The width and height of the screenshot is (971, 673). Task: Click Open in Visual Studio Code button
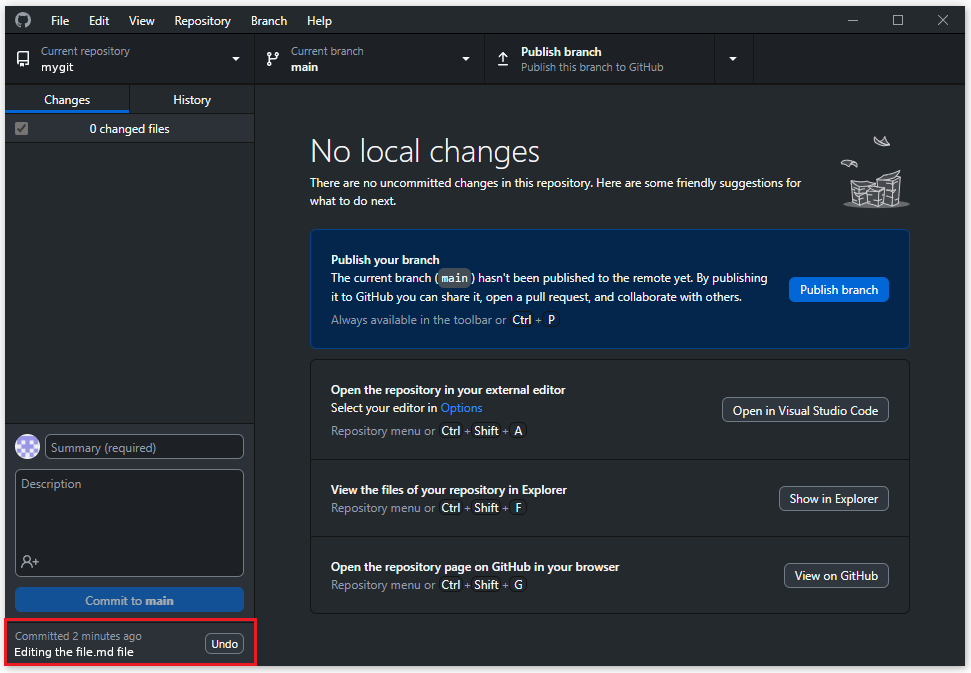(805, 410)
